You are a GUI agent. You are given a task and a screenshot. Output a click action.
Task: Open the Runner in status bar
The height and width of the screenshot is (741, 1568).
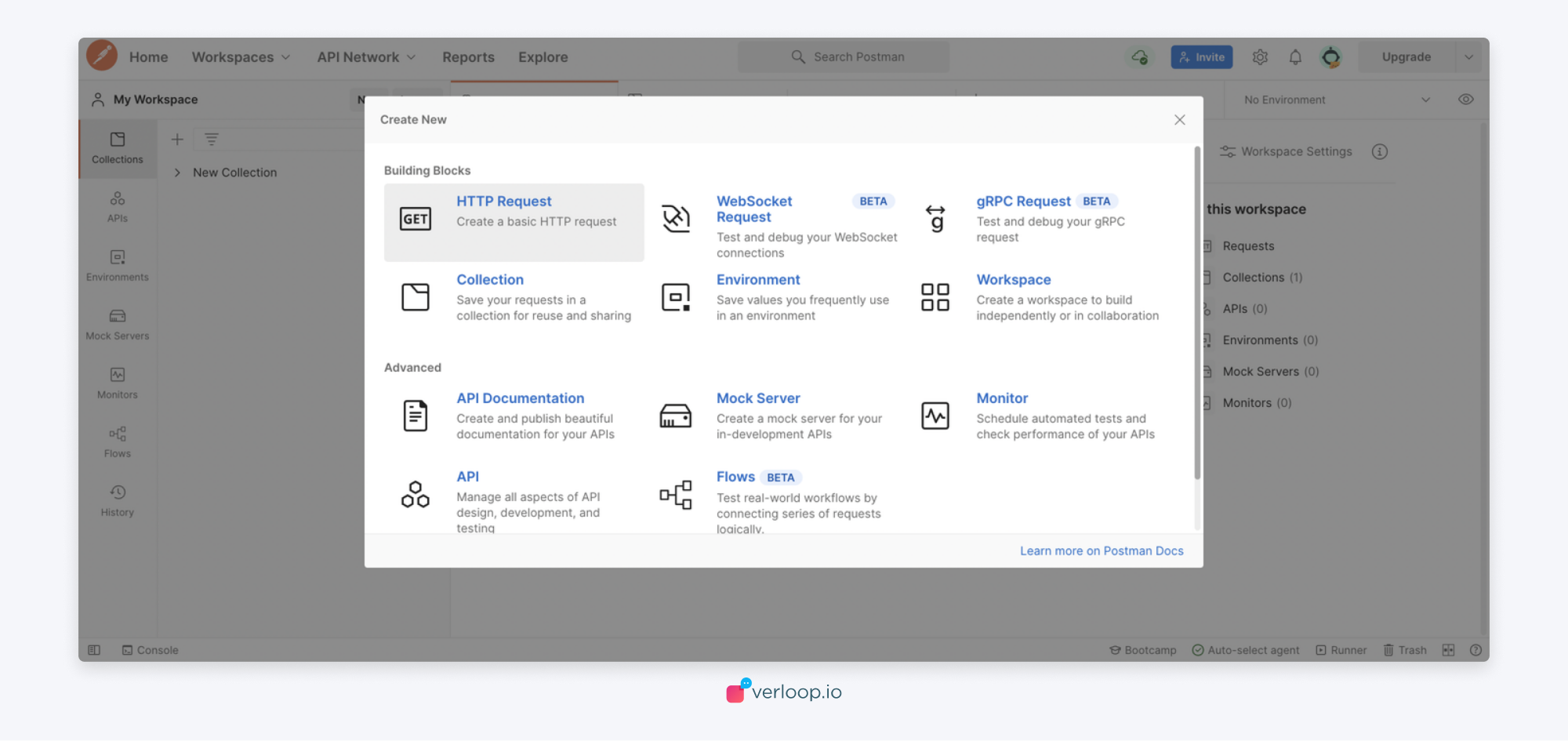click(1341, 651)
